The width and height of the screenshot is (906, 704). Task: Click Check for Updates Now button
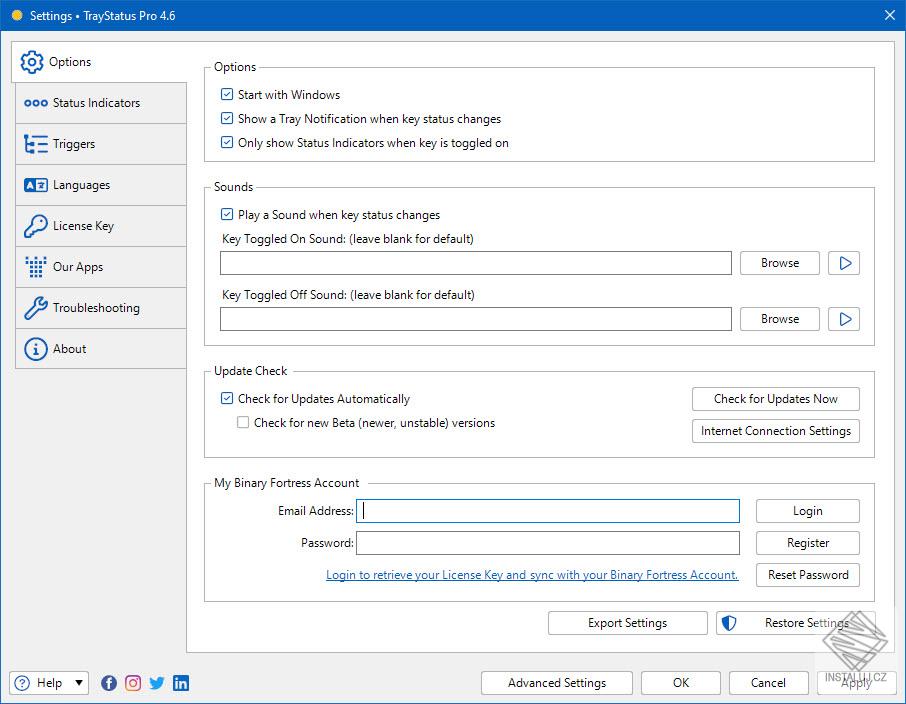tap(775, 399)
